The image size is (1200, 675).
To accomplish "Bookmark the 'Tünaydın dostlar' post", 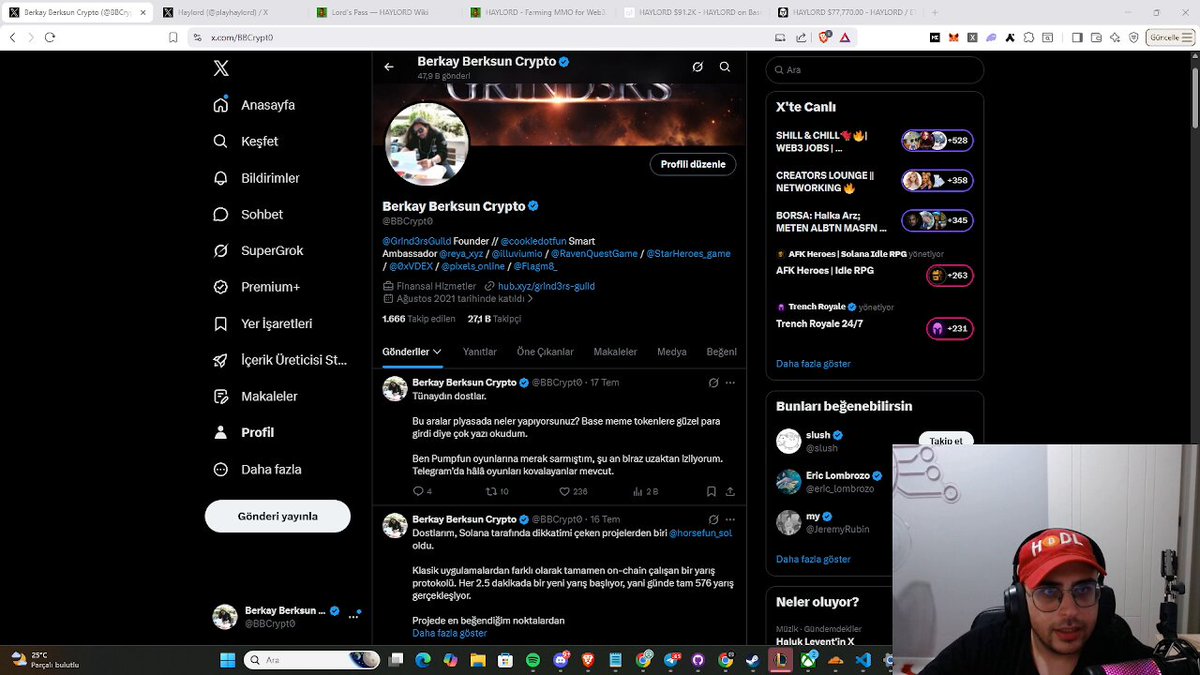I will point(711,492).
